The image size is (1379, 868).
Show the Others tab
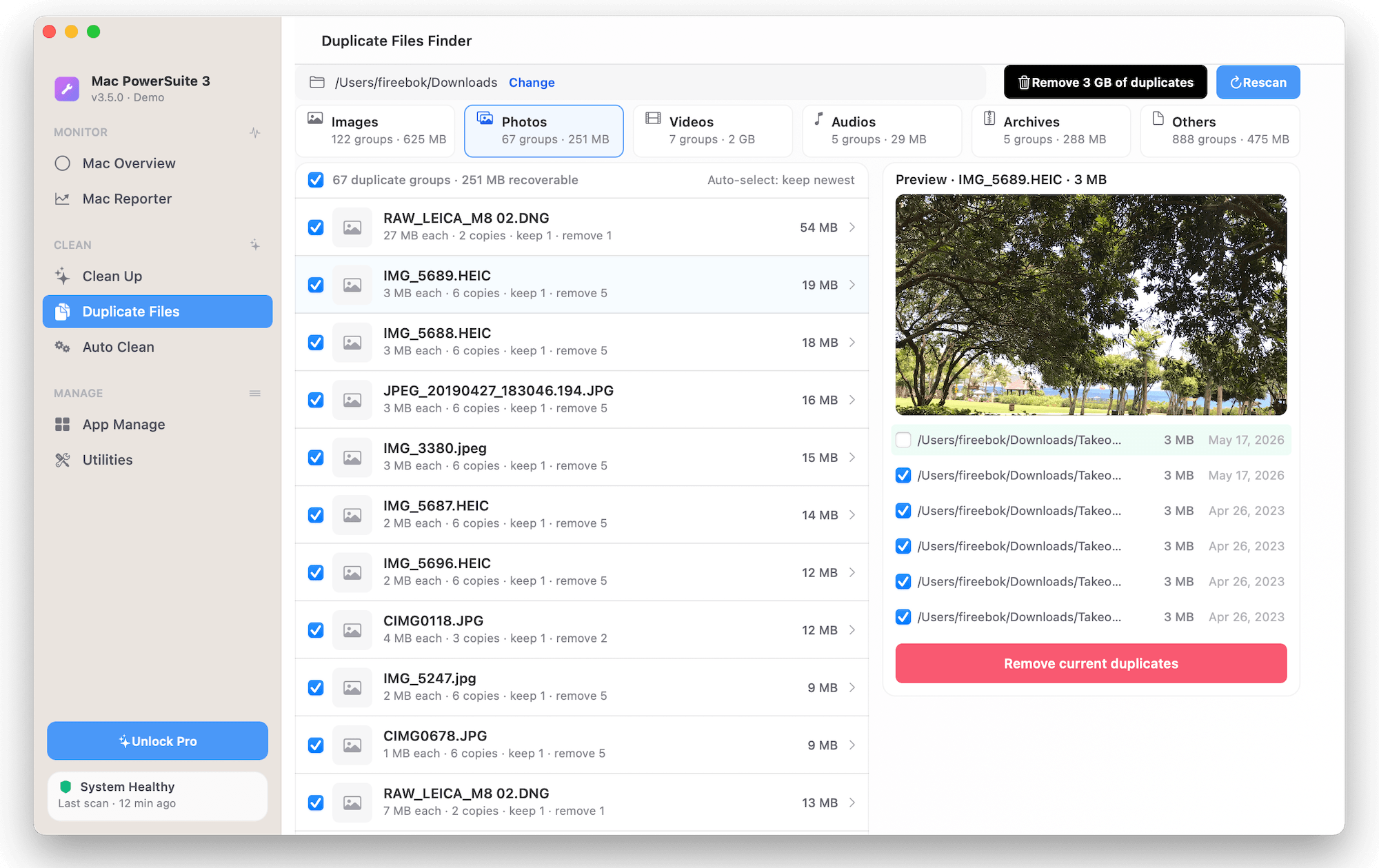coord(1220,131)
